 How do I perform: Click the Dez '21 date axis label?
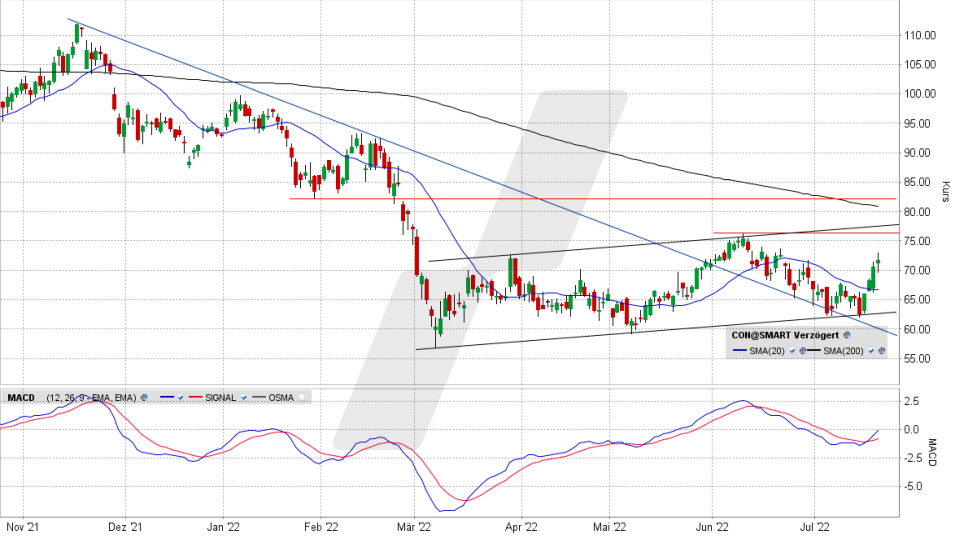click(124, 527)
